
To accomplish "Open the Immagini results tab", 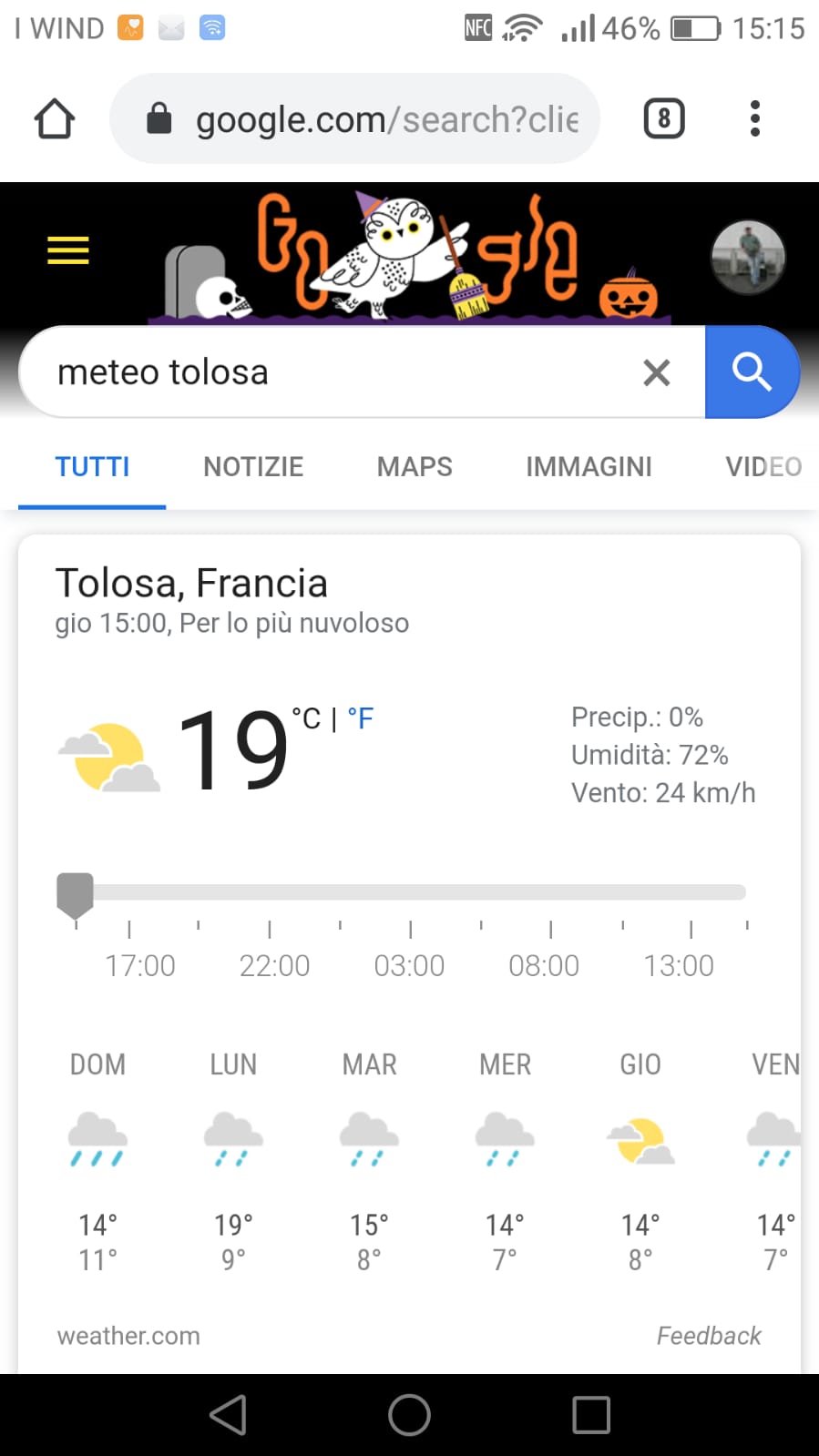I will (589, 467).
